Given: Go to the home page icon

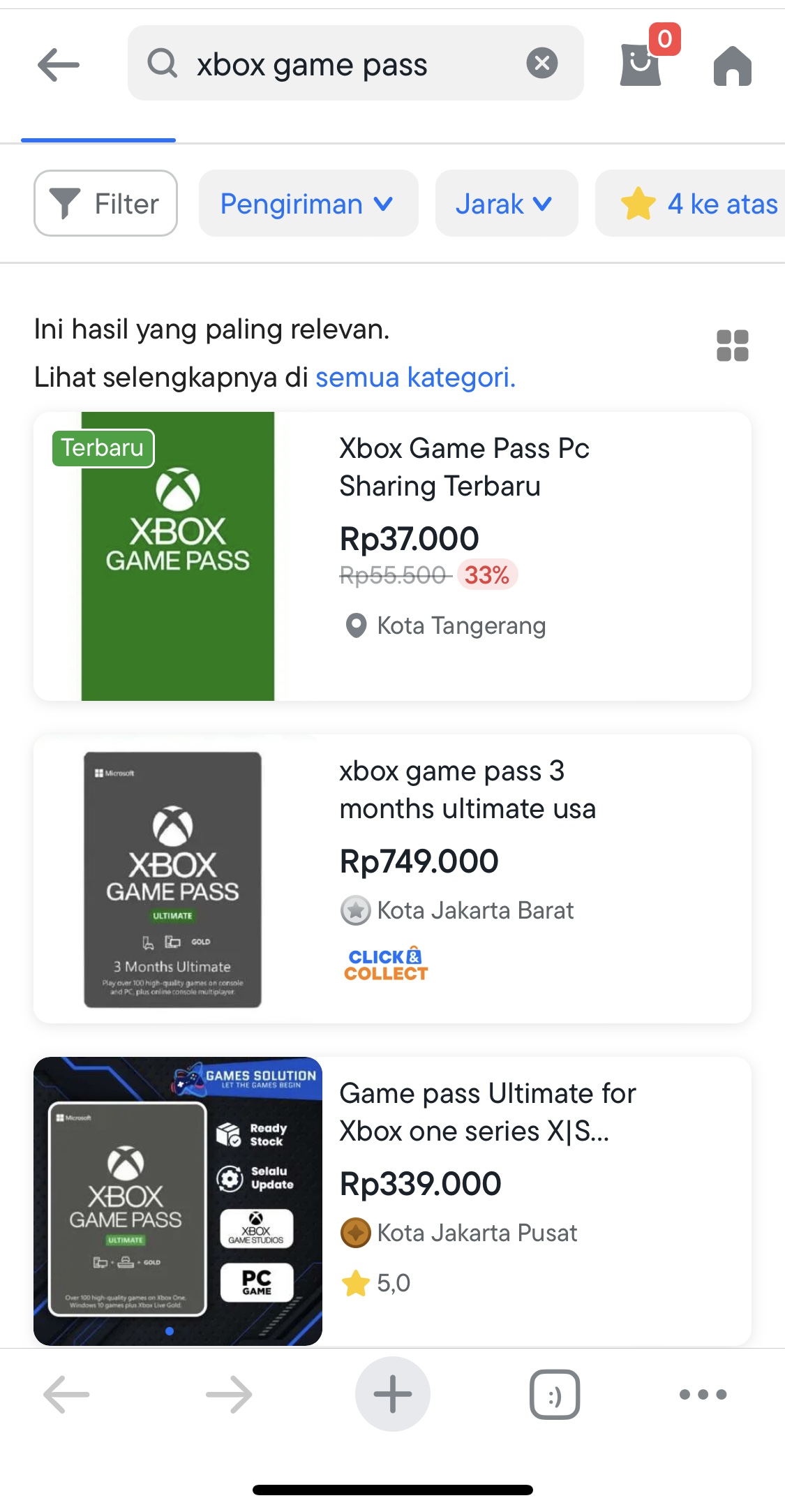Looking at the screenshot, I should coord(732,66).
